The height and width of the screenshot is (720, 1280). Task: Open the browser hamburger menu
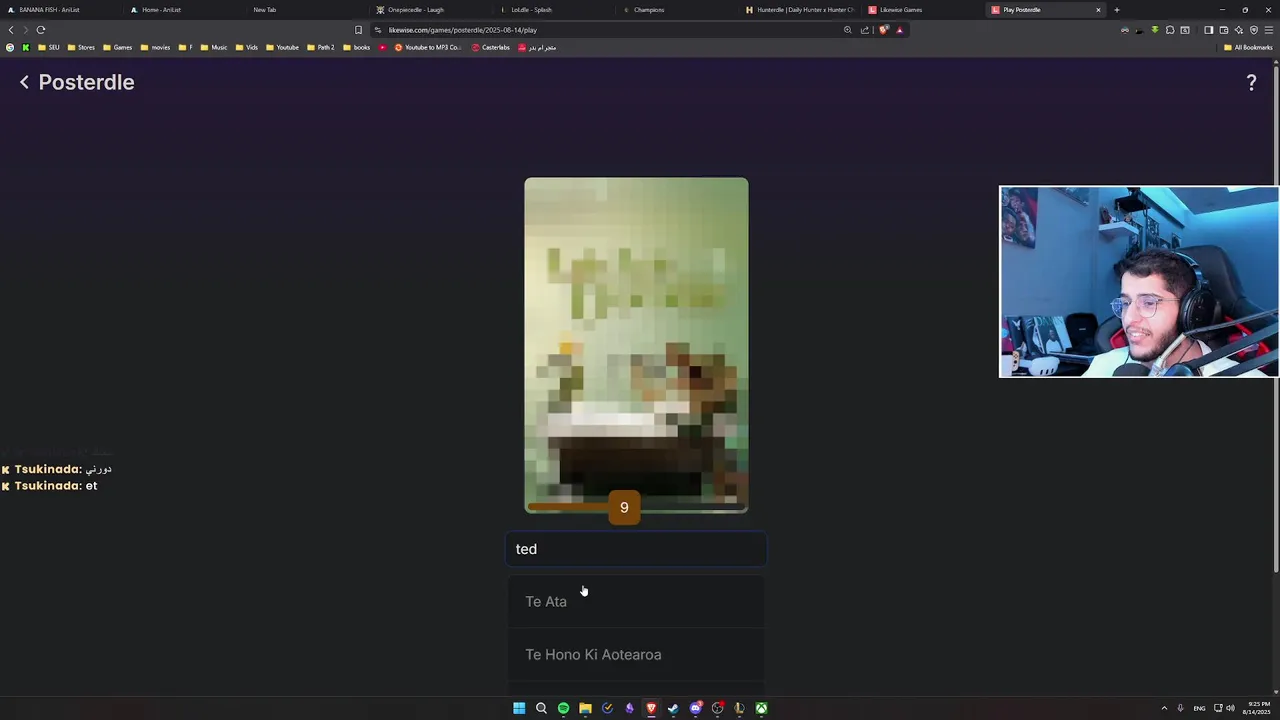click(x=1269, y=30)
